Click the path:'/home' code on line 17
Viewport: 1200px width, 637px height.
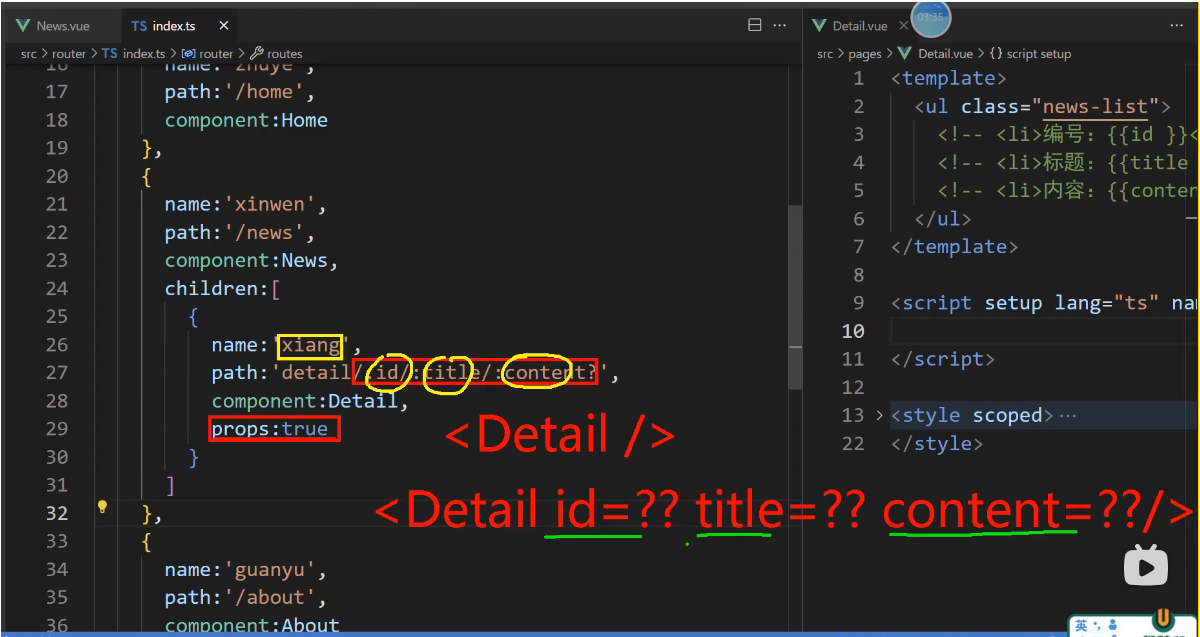coord(240,92)
